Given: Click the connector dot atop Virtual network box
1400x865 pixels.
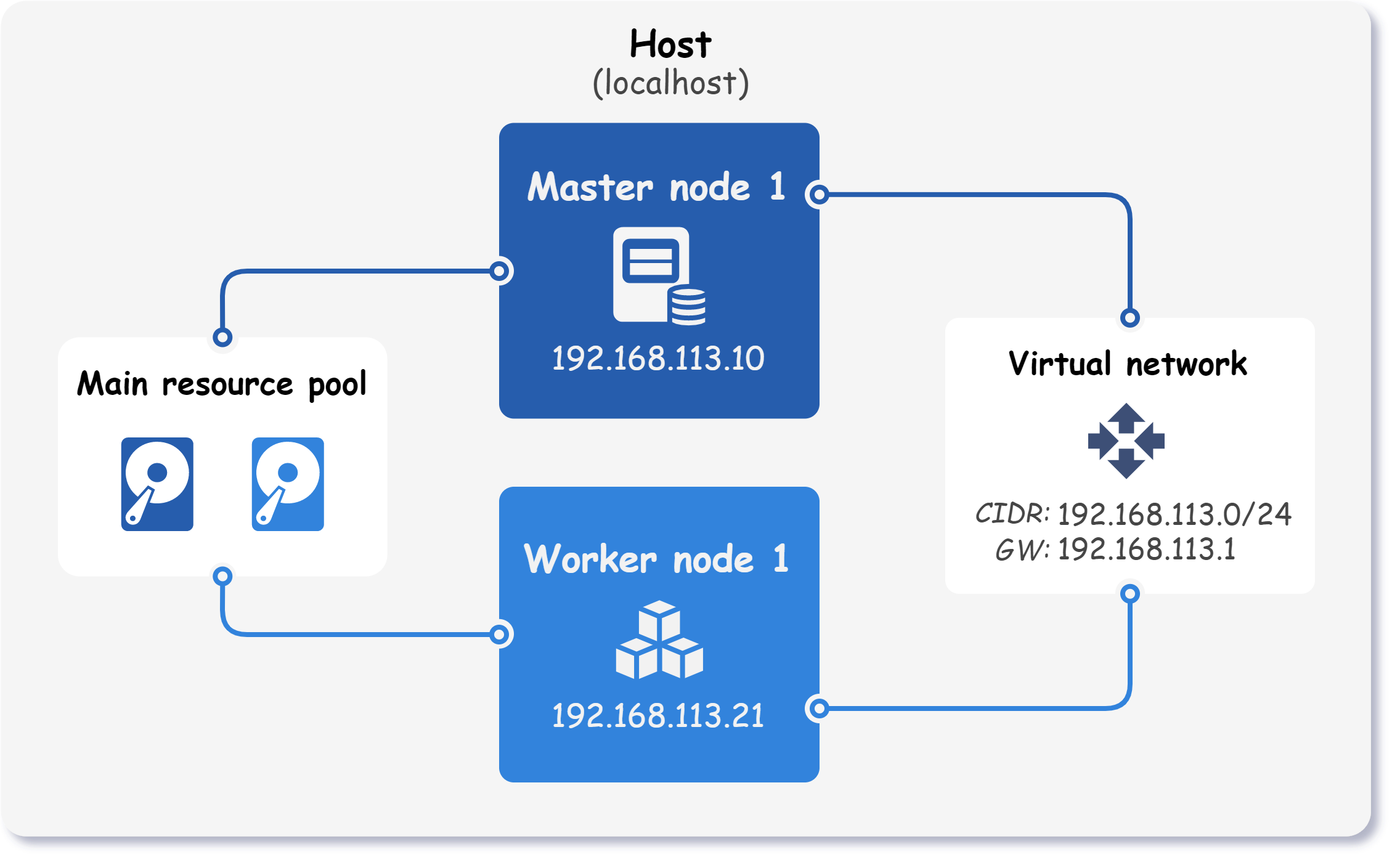Looking at the screenshot, I should pos(1129,318).
